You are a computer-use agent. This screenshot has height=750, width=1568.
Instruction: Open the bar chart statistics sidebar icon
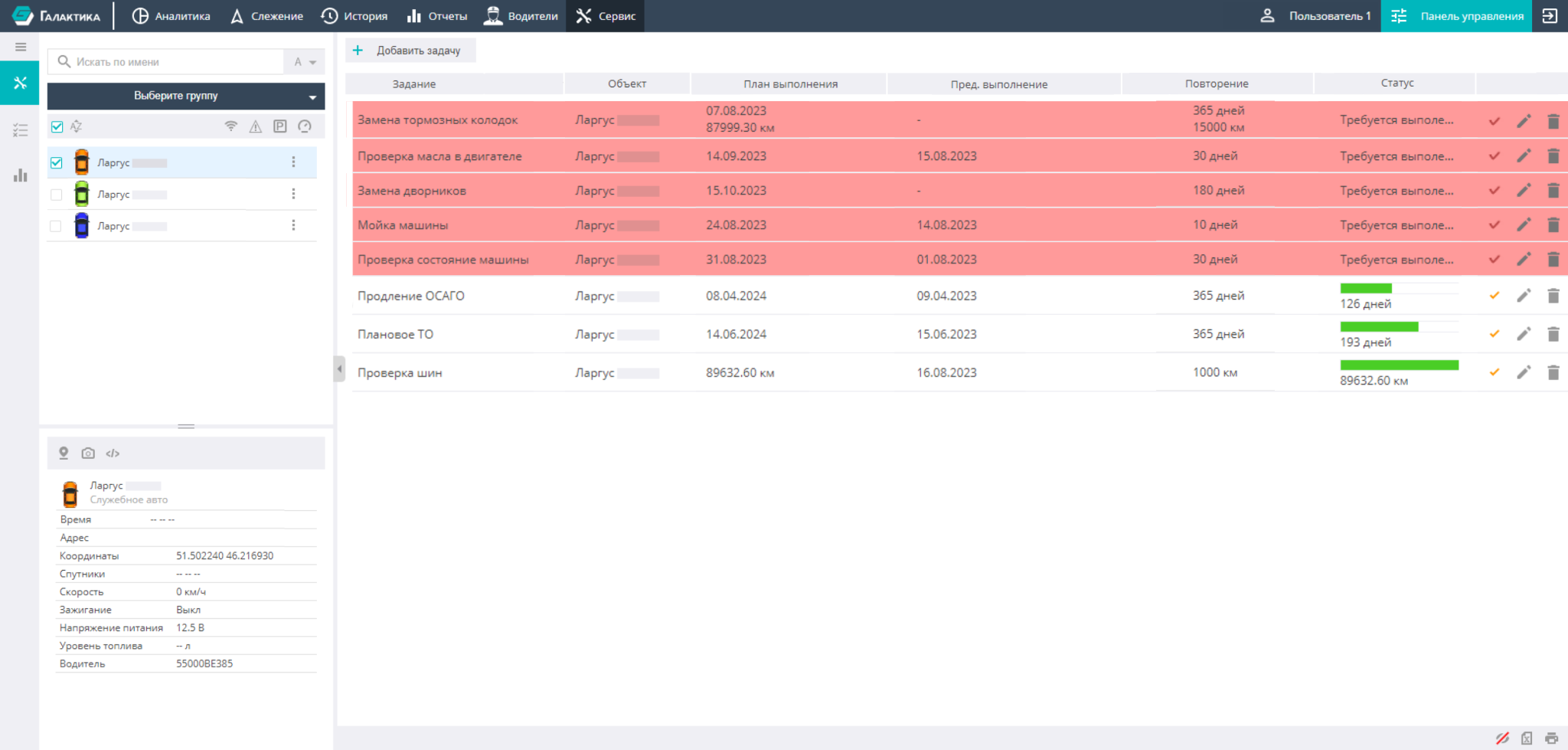click(21, 175)
